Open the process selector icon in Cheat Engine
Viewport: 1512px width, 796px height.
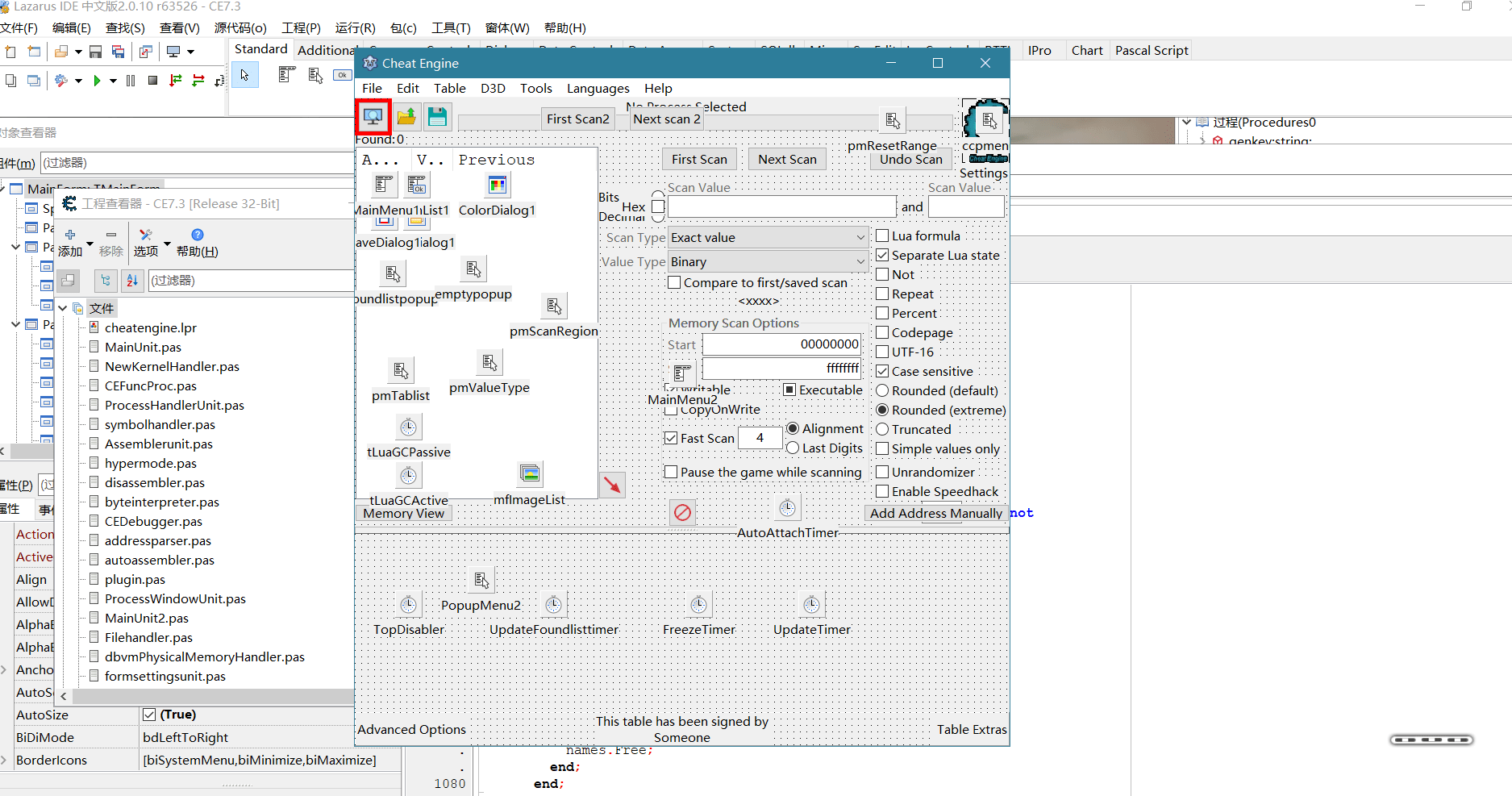pyautogui.click(x=373, y=117)
